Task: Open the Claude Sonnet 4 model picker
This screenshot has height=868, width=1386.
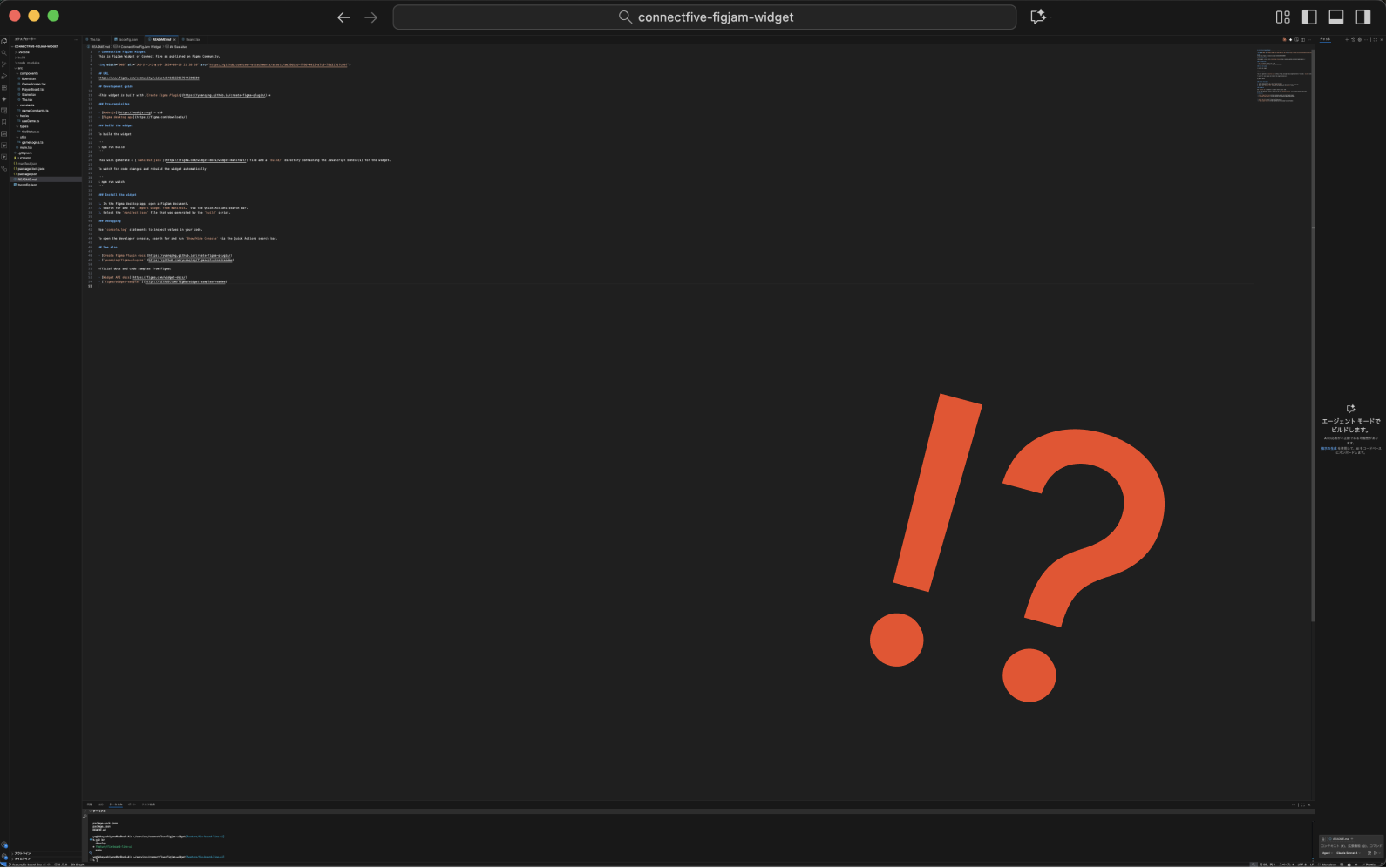Action: point(1348,853)
